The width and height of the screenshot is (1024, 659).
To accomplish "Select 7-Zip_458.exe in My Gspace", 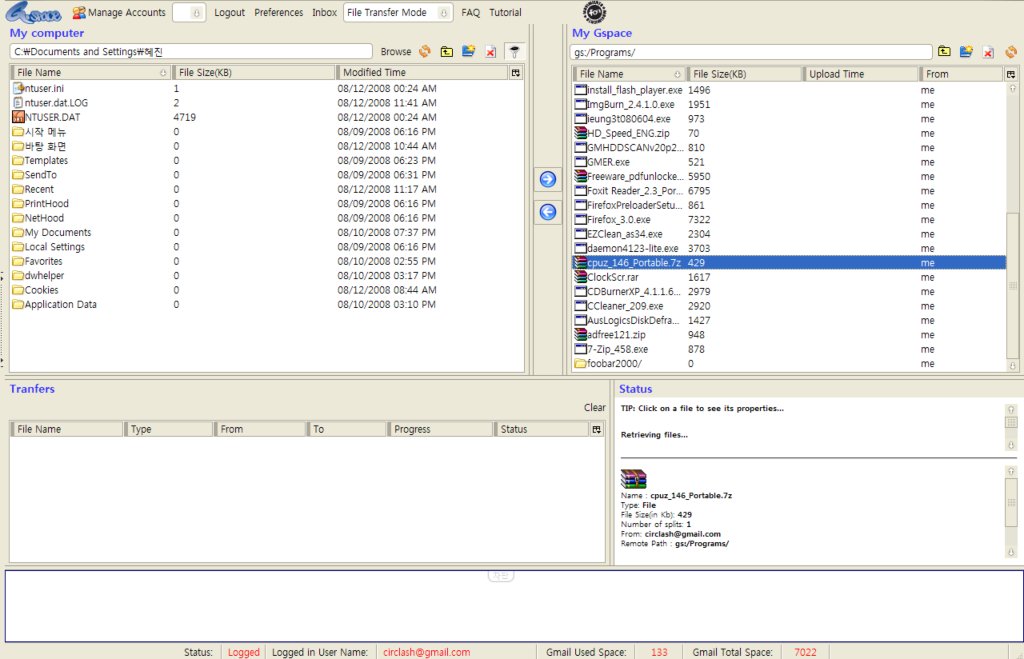I will coord(789,349).
